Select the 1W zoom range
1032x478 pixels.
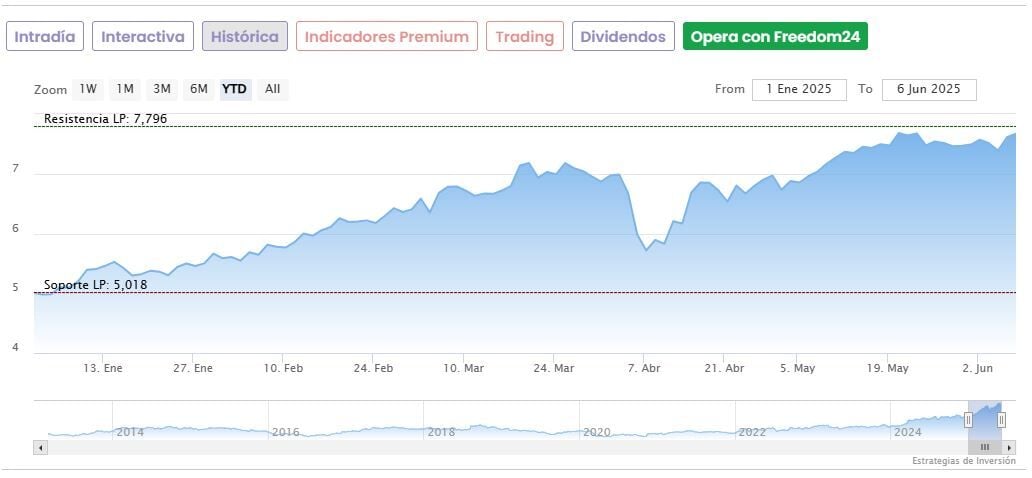pyautogui.click(x=88, y=89)
